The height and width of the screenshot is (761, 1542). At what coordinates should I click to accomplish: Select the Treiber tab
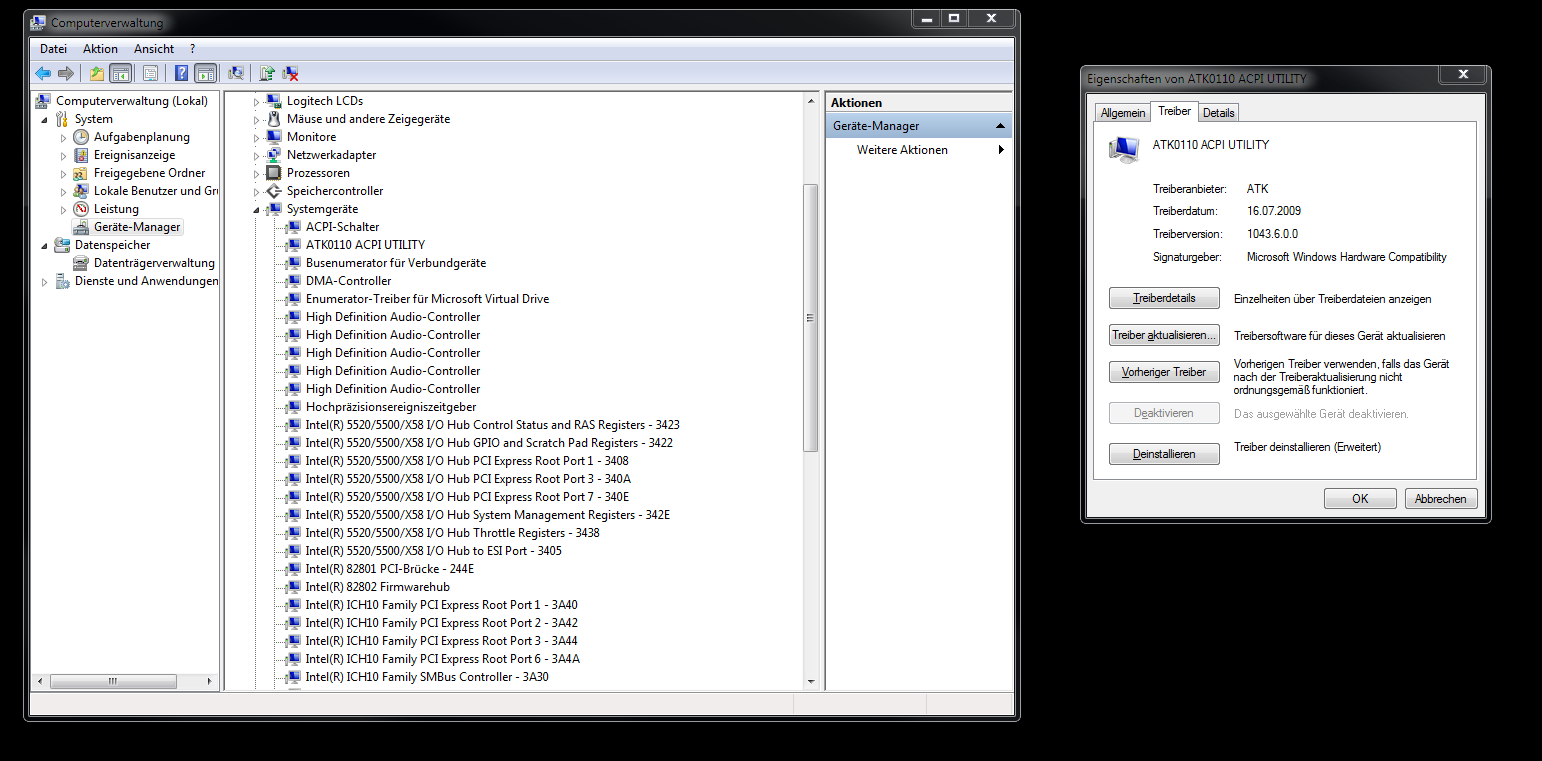[x=1175, y=111]
